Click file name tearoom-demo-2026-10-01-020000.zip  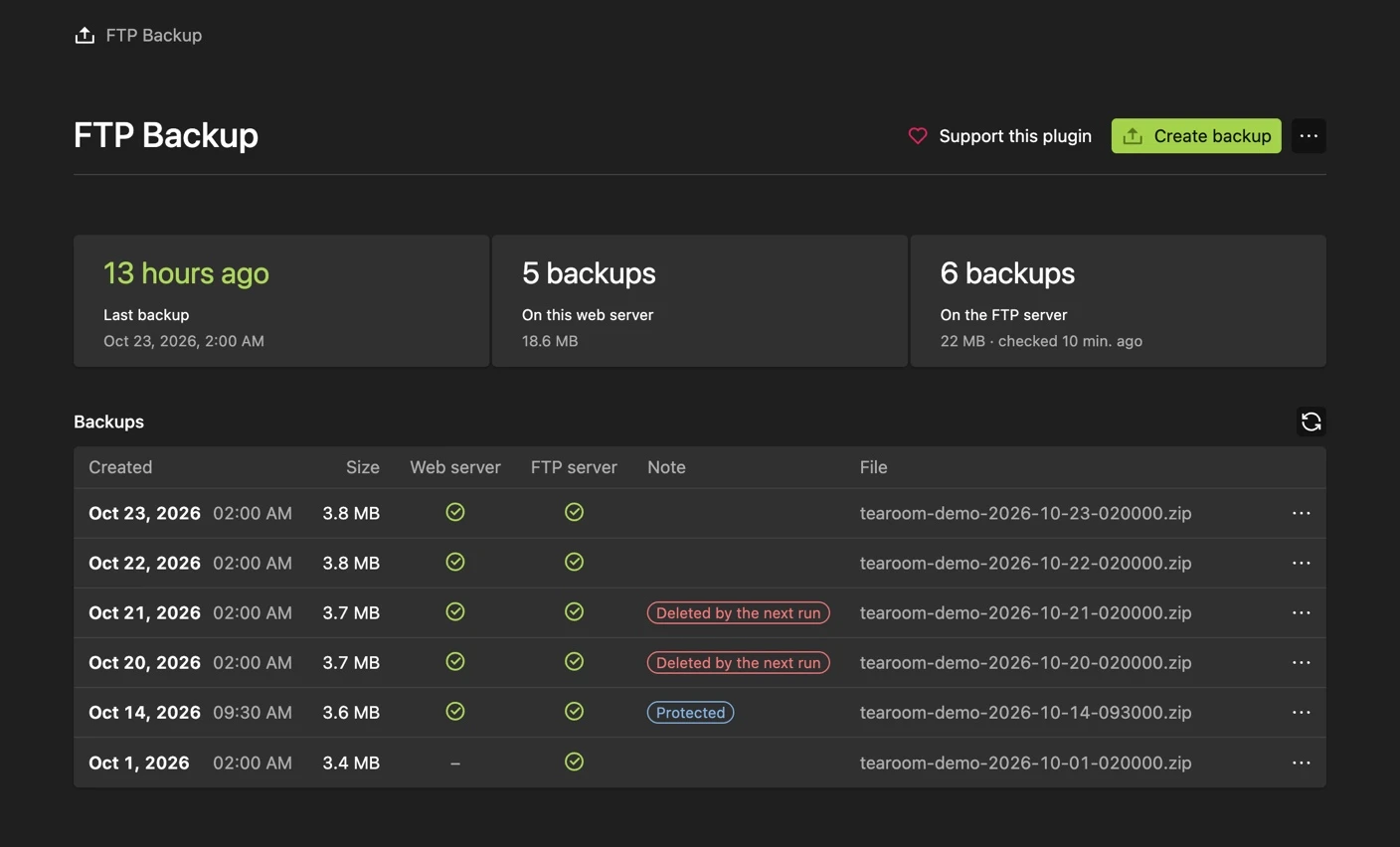pos(1026,762)
